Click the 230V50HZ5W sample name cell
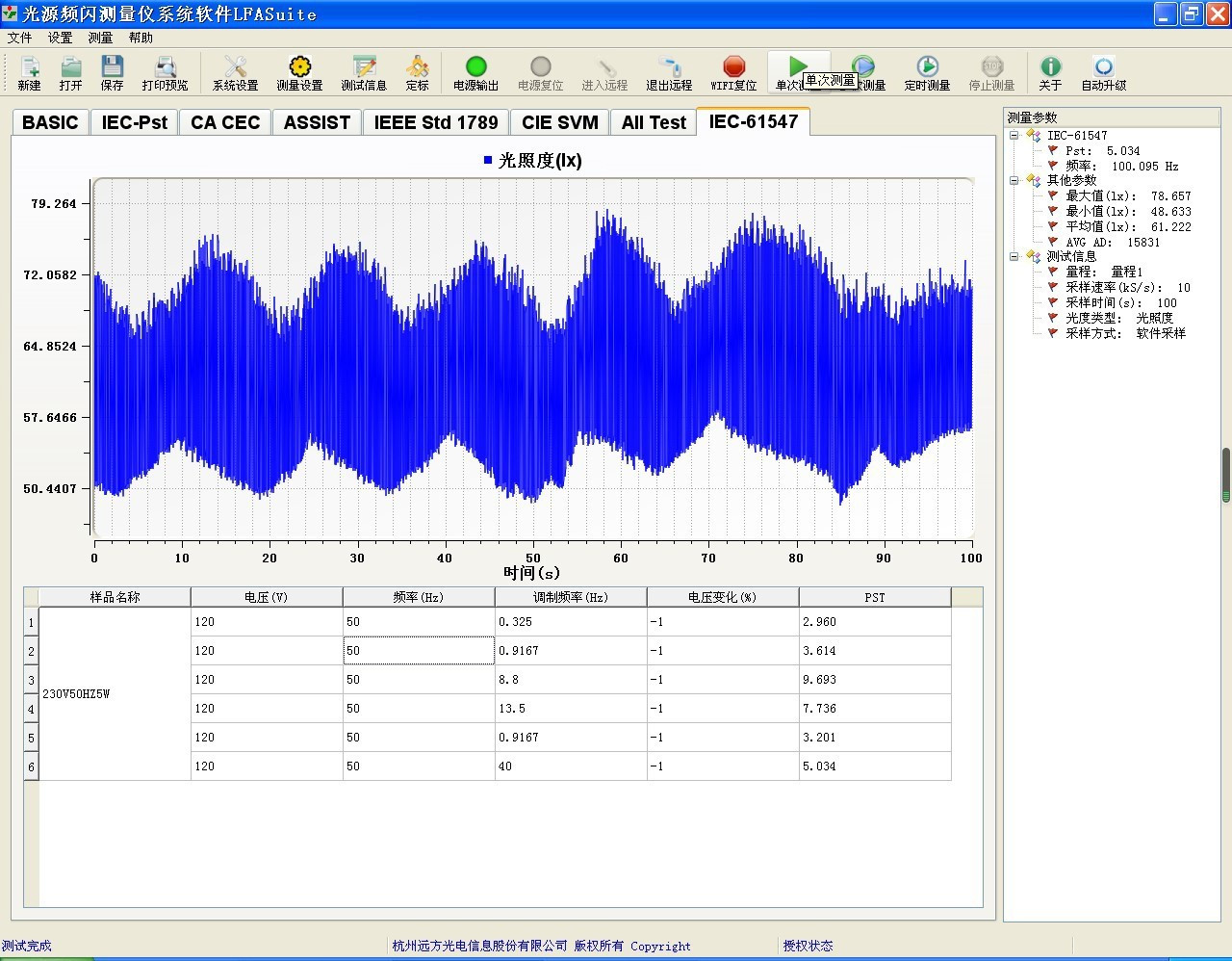This screenshot has width=1232, height=961. point(115,693)
